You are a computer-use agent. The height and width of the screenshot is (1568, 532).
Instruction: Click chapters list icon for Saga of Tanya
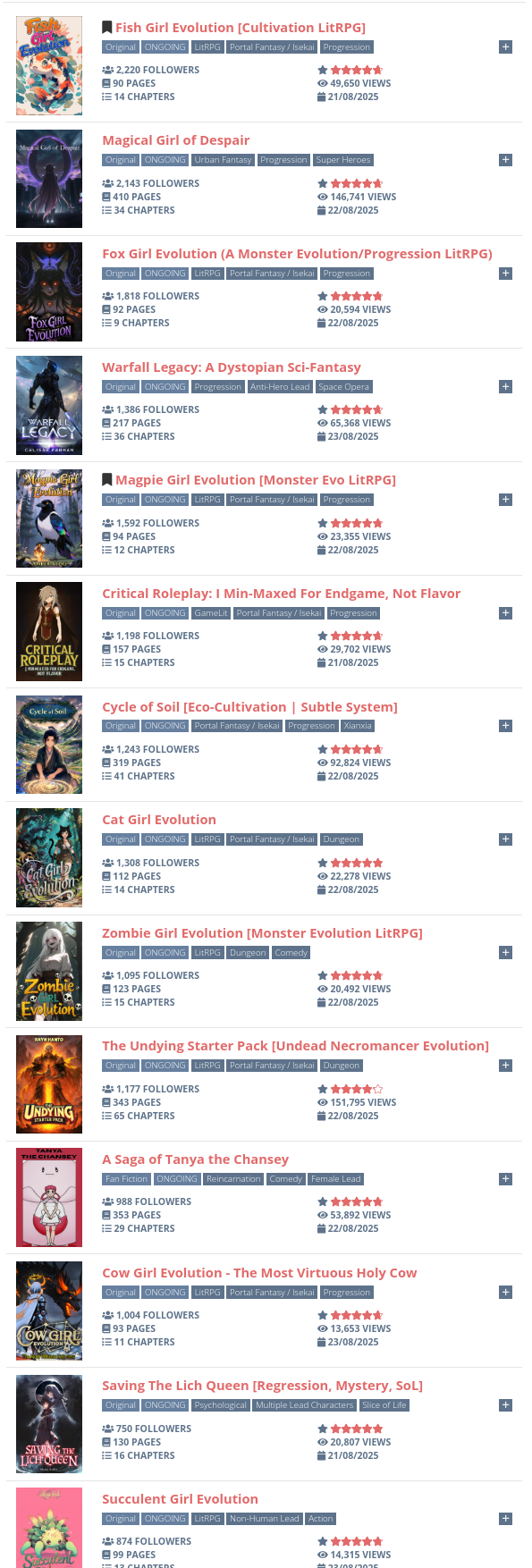click(106, 1229)
